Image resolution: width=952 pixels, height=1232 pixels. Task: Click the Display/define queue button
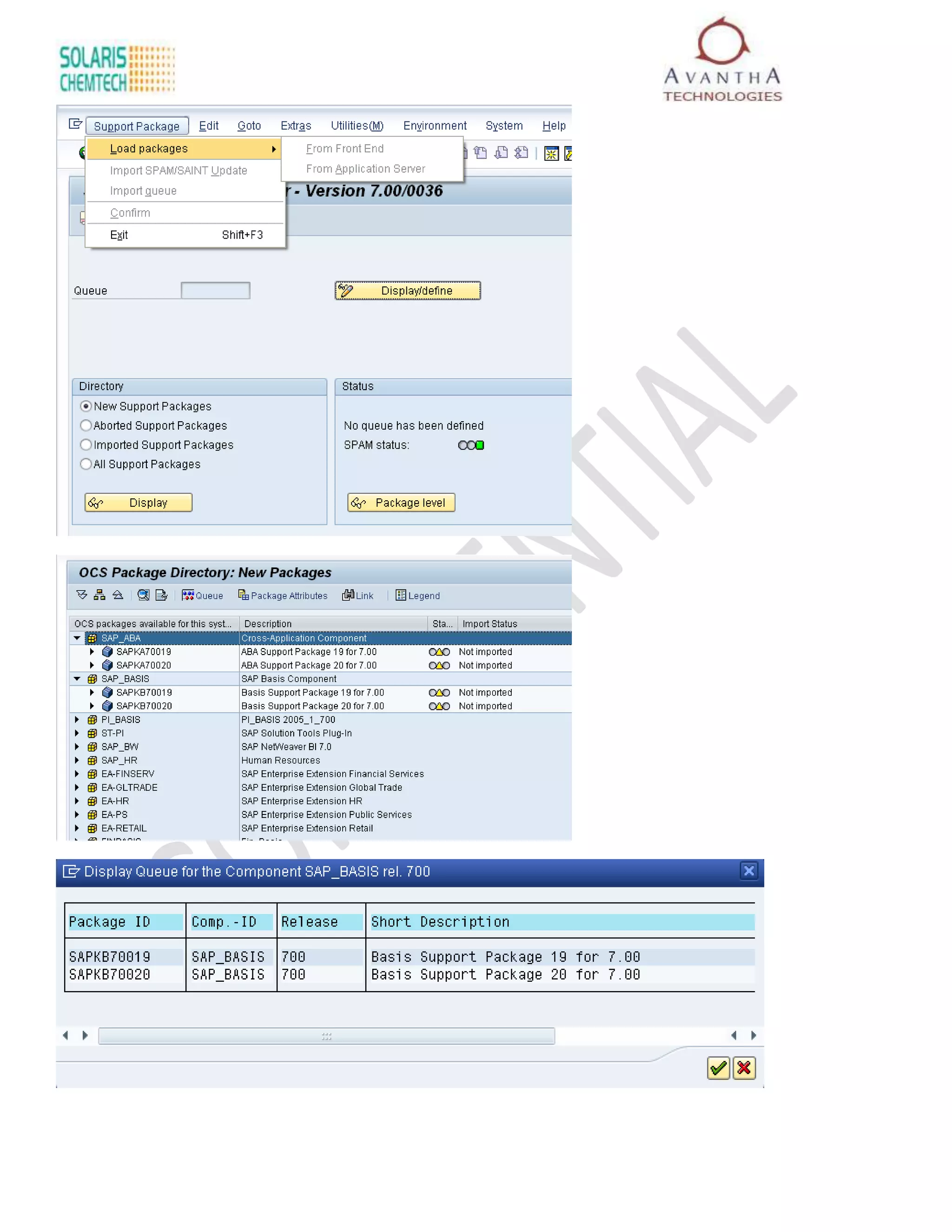click(407, 291)
